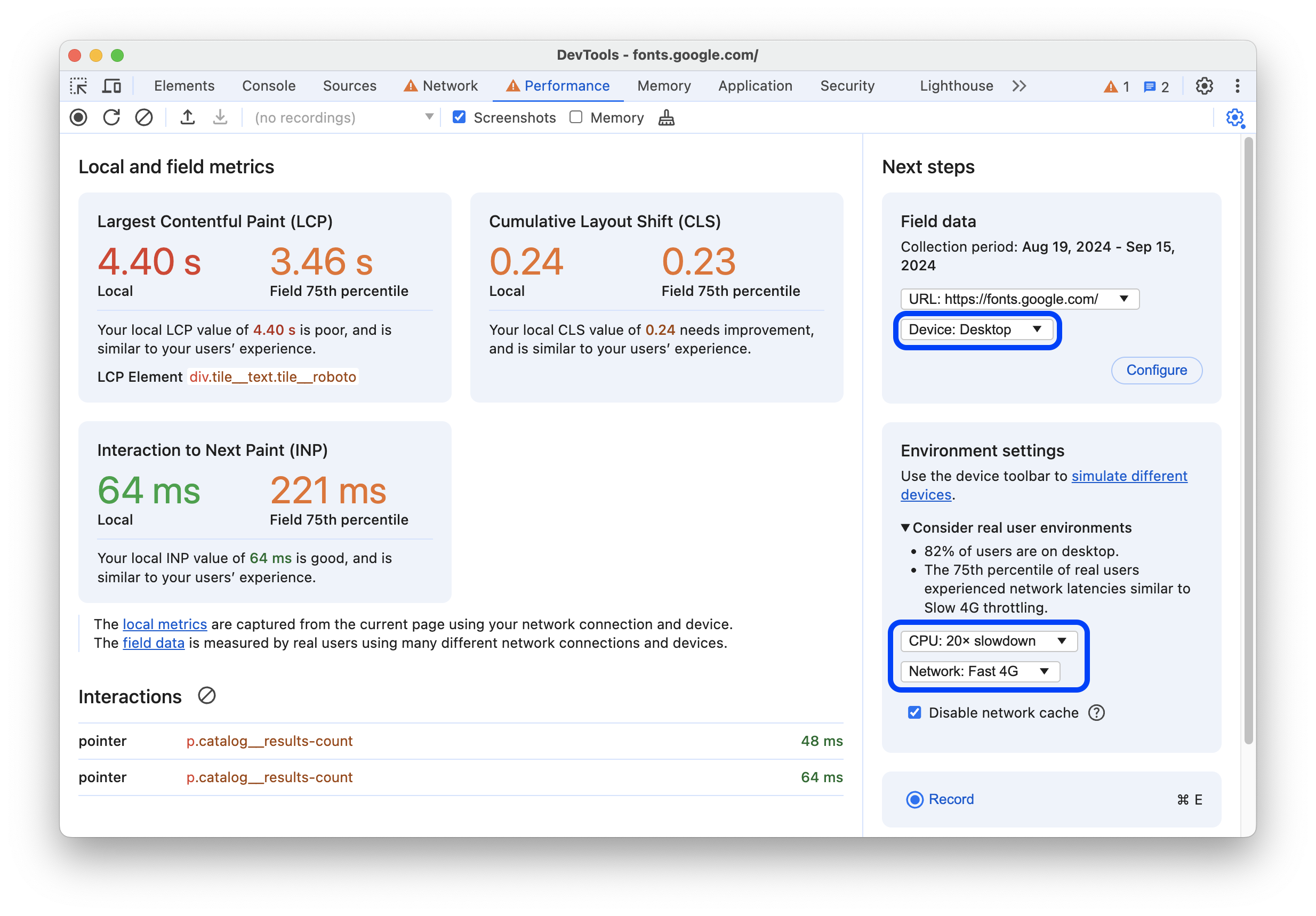Viewport: 1316px width, 916px height.
Task: Click the Configure field data button
Action: click(1155, 370)
